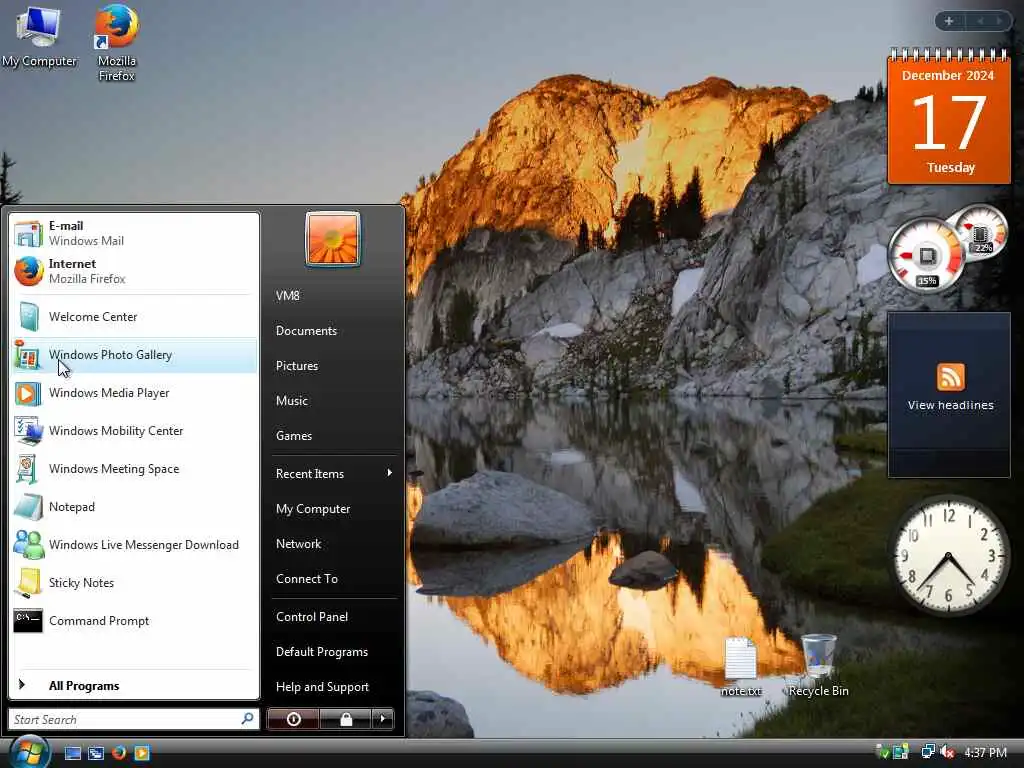Screen dimensions: 1024x768
Task: Click the sidebar add gadget plus button
Action: click(949, 21)
